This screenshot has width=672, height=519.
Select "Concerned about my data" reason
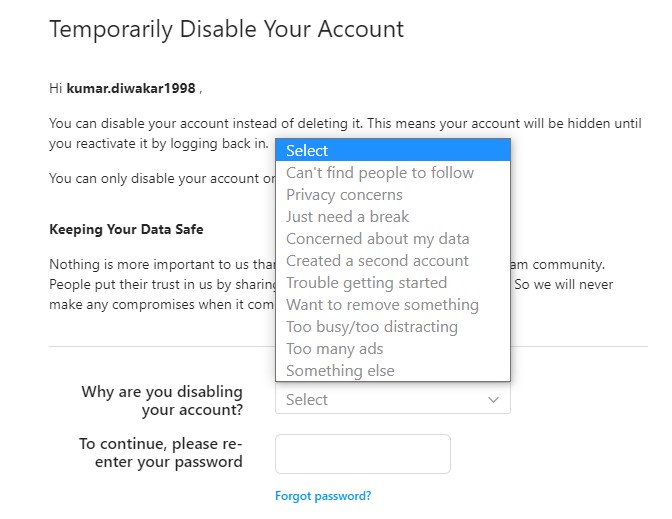click(x=377, y=239)
